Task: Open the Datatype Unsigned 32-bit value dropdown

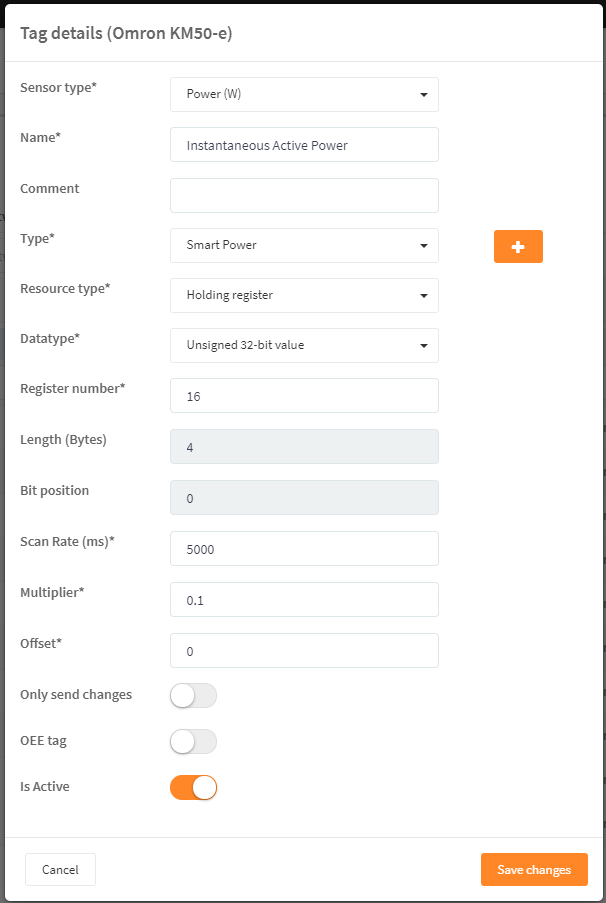Action: 304,346
